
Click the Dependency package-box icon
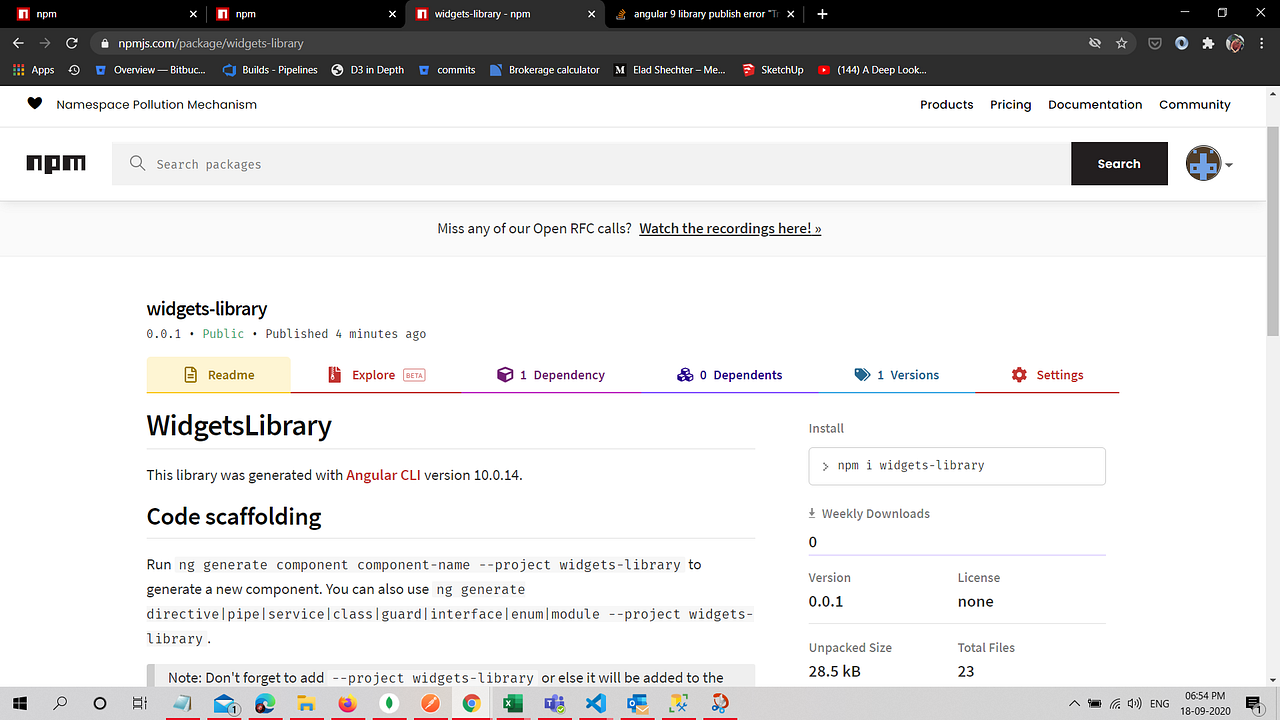click(x=505, y=374)
